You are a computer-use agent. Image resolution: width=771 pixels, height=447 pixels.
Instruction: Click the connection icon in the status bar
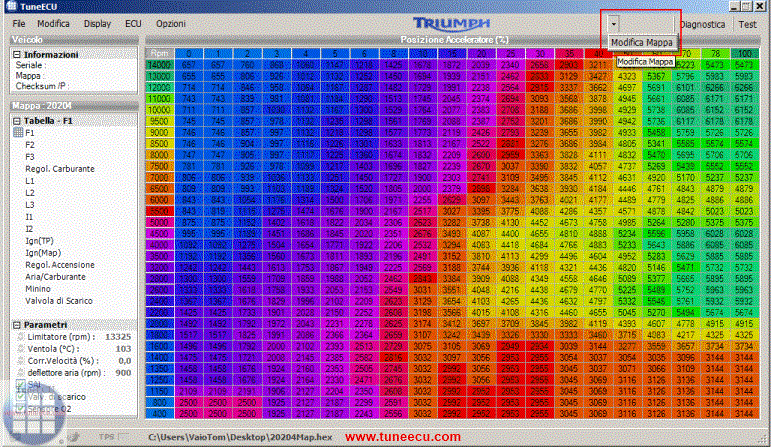point(74,436)
